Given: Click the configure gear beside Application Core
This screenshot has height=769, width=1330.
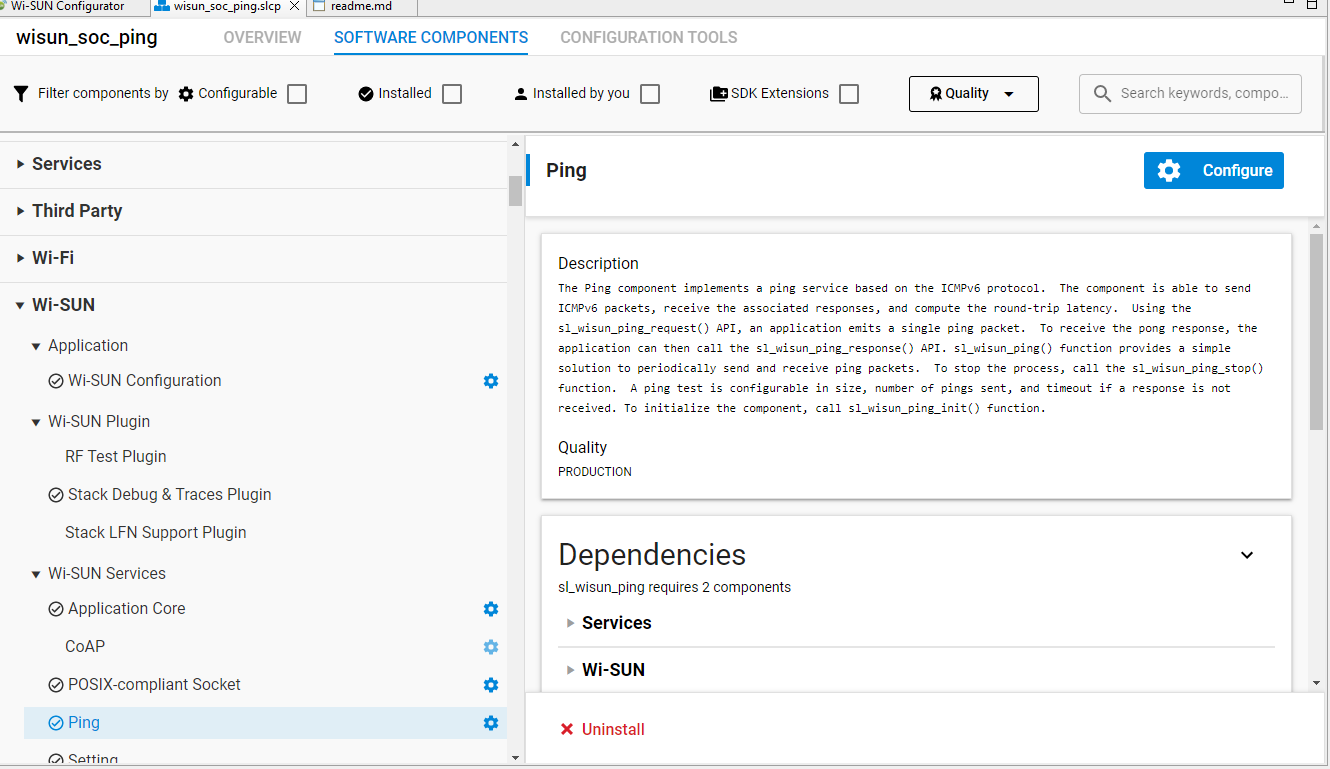Looking at the screenshot, I should [x=490, y=608].
